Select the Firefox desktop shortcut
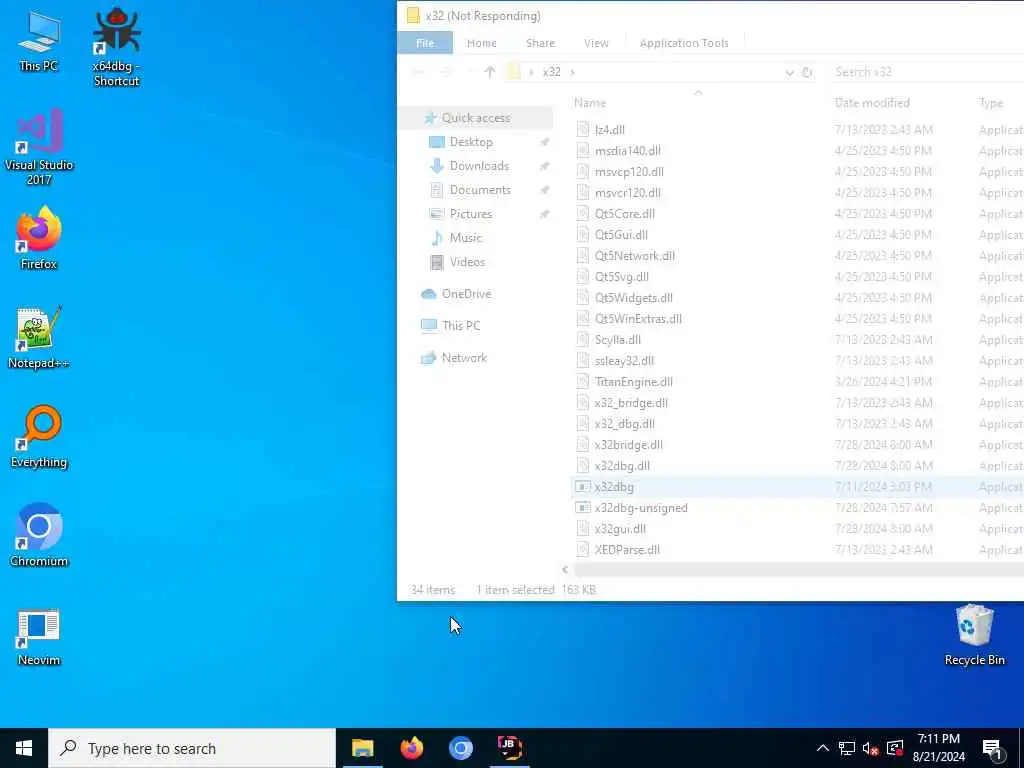The width and height of the screenshot is (1024, 768). point(39,238)
